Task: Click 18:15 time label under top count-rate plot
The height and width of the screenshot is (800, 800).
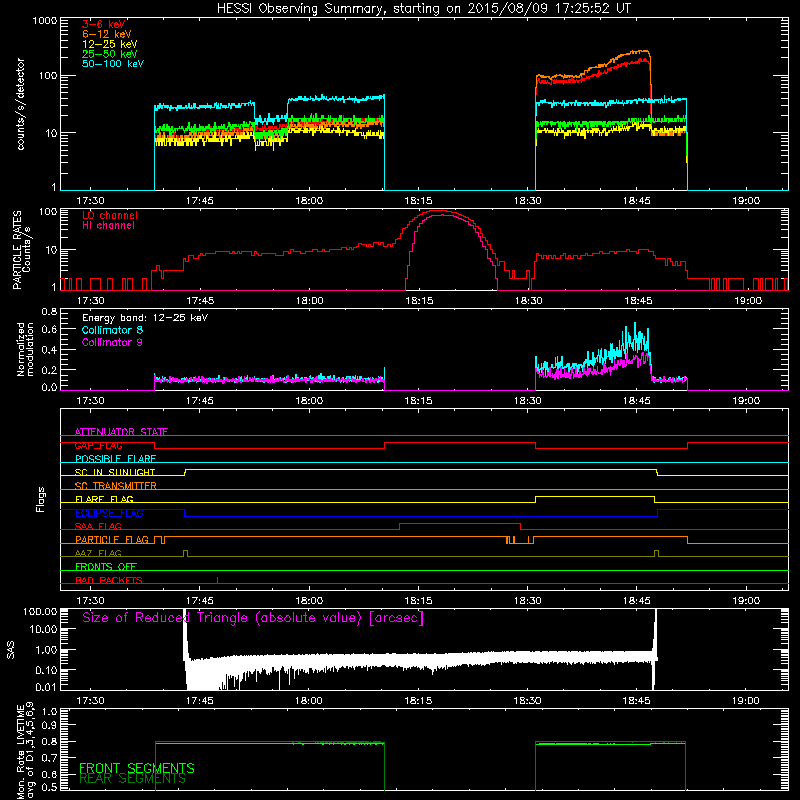Action: coord(418,201)
